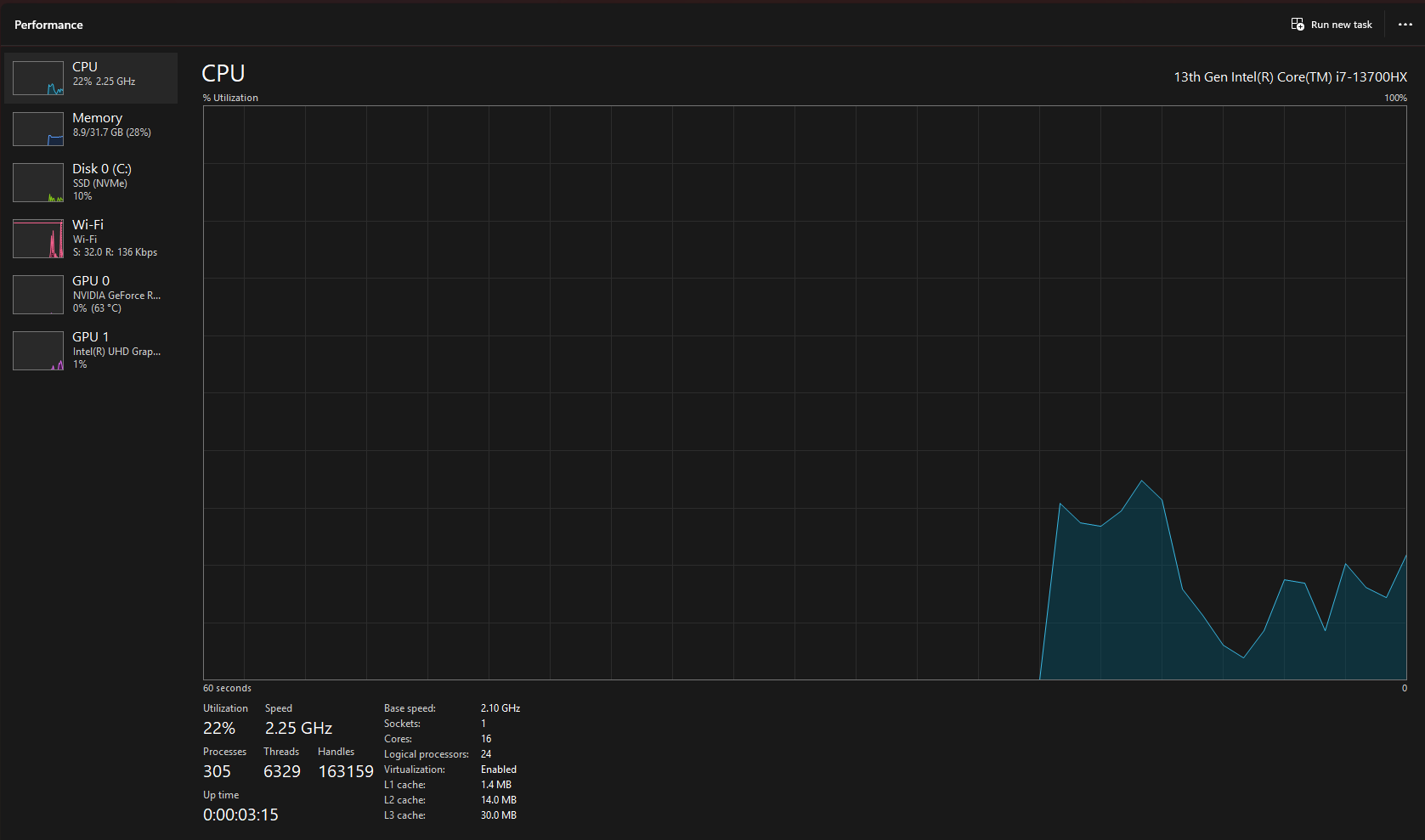Click the Cores label
Viewport: 1425px width, 840px height.
(x=398, y=739)
